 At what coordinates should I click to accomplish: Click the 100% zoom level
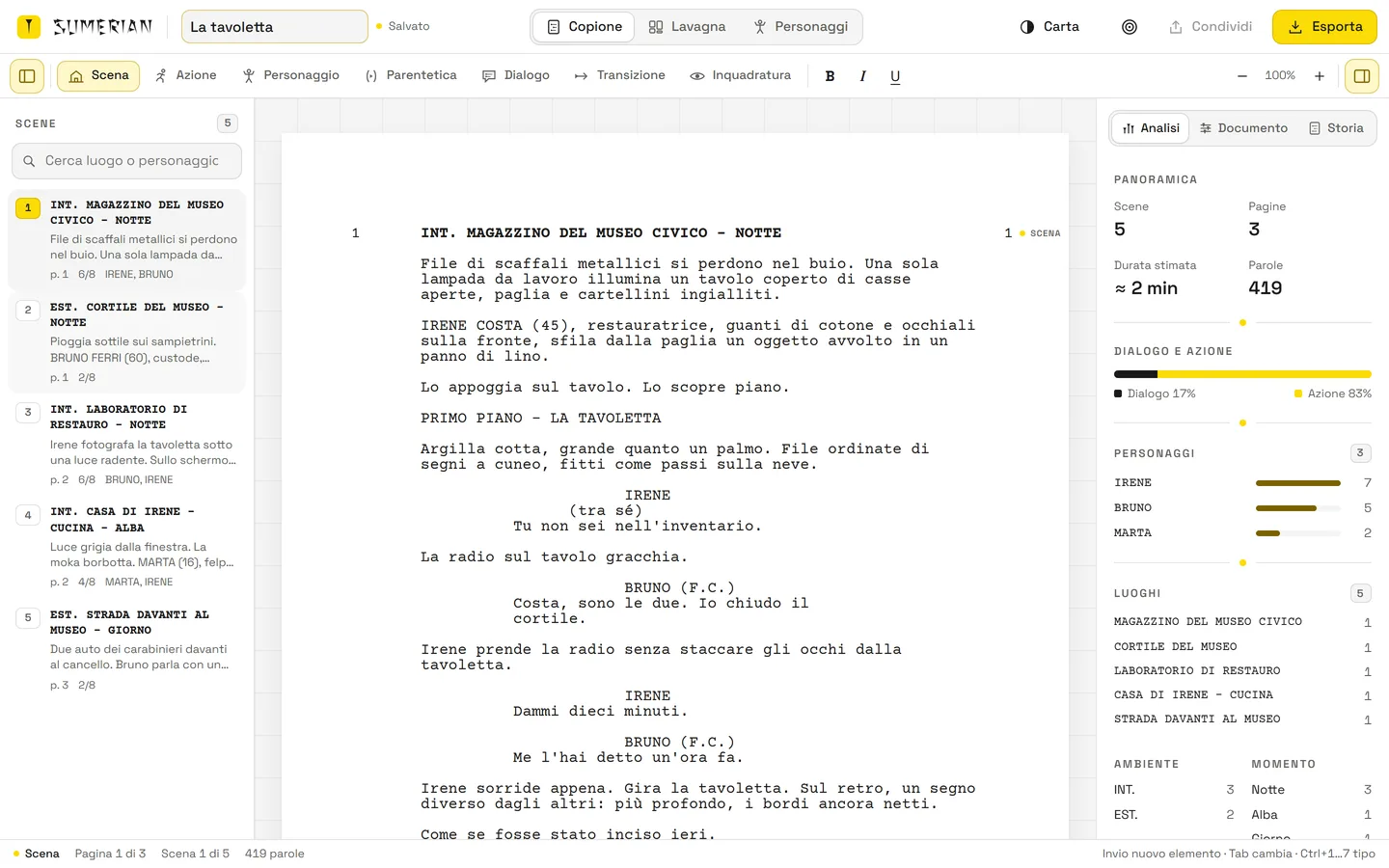point(1280,76)
